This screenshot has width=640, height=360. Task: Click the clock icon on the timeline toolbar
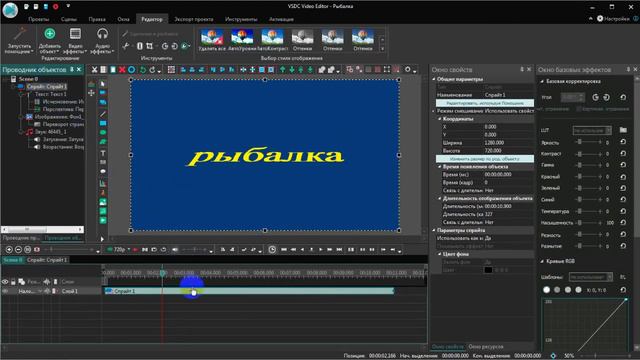(x=272, y=249)
